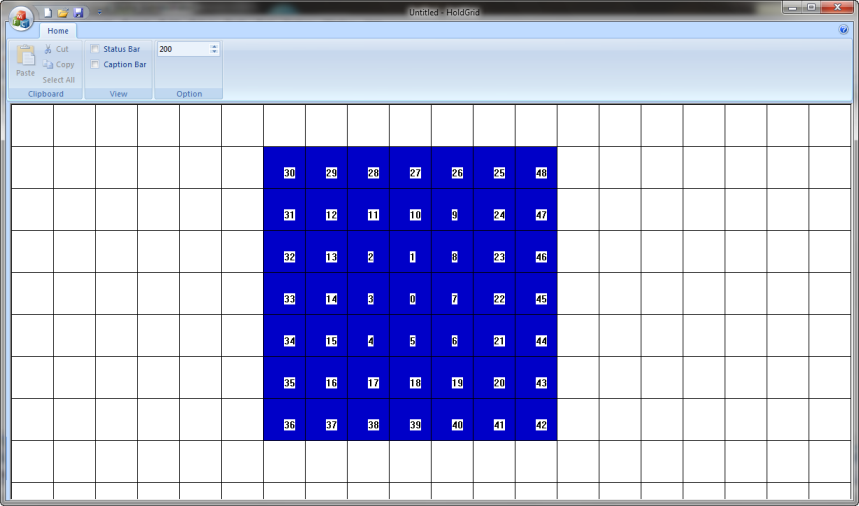
Task: Click the blue grid cell numbered 29
Action: coord(327,168)
